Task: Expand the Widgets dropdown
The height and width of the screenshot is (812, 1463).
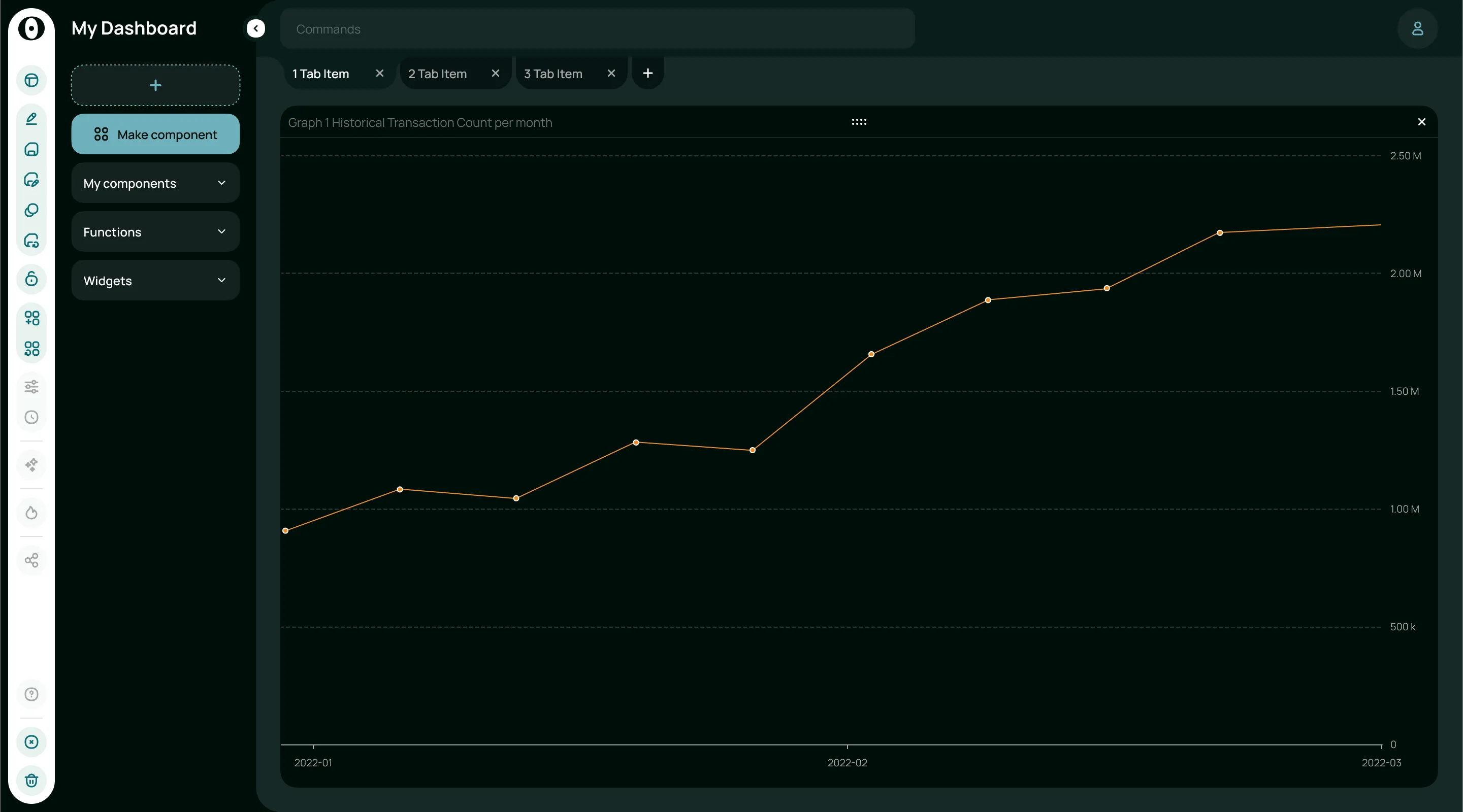Action: point(155,281)
